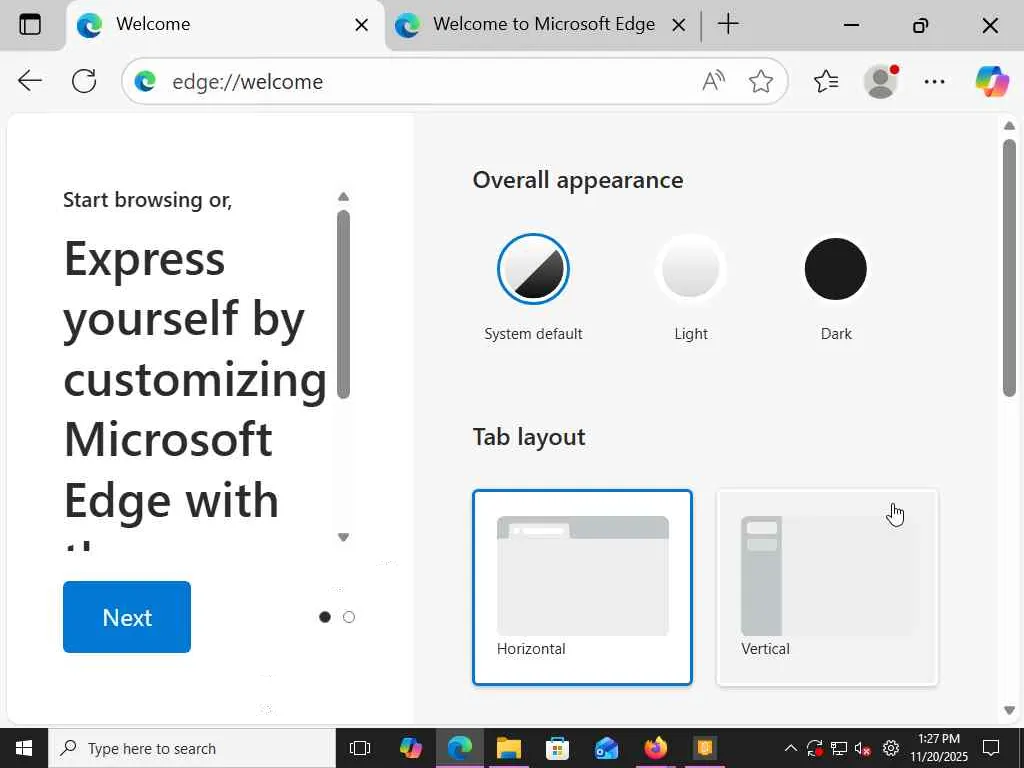Viewport: 1024px width, 768px height.
Task: Go back with the back arrow
Action: 30,81
